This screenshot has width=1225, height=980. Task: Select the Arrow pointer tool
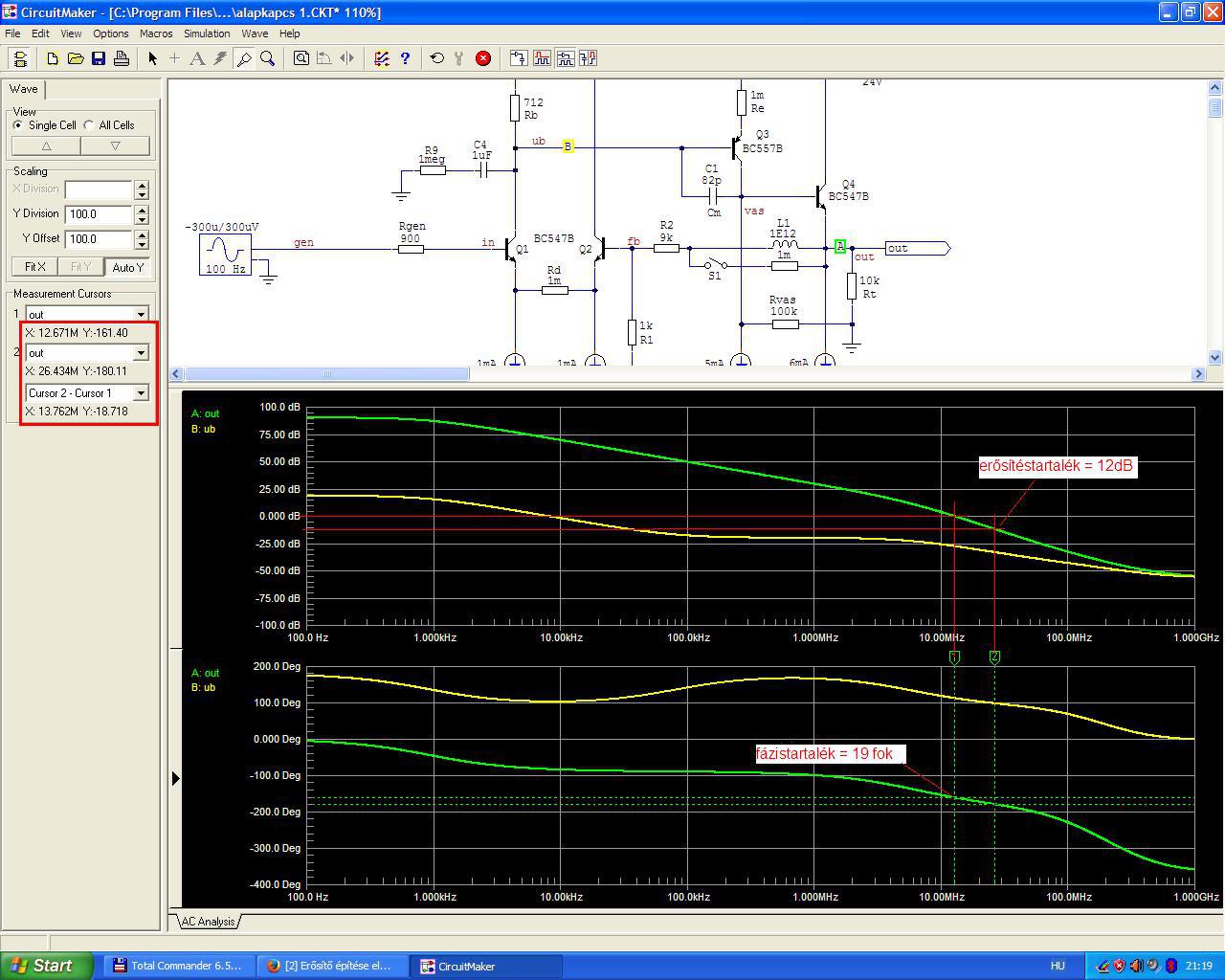click(x=152, y=58)
